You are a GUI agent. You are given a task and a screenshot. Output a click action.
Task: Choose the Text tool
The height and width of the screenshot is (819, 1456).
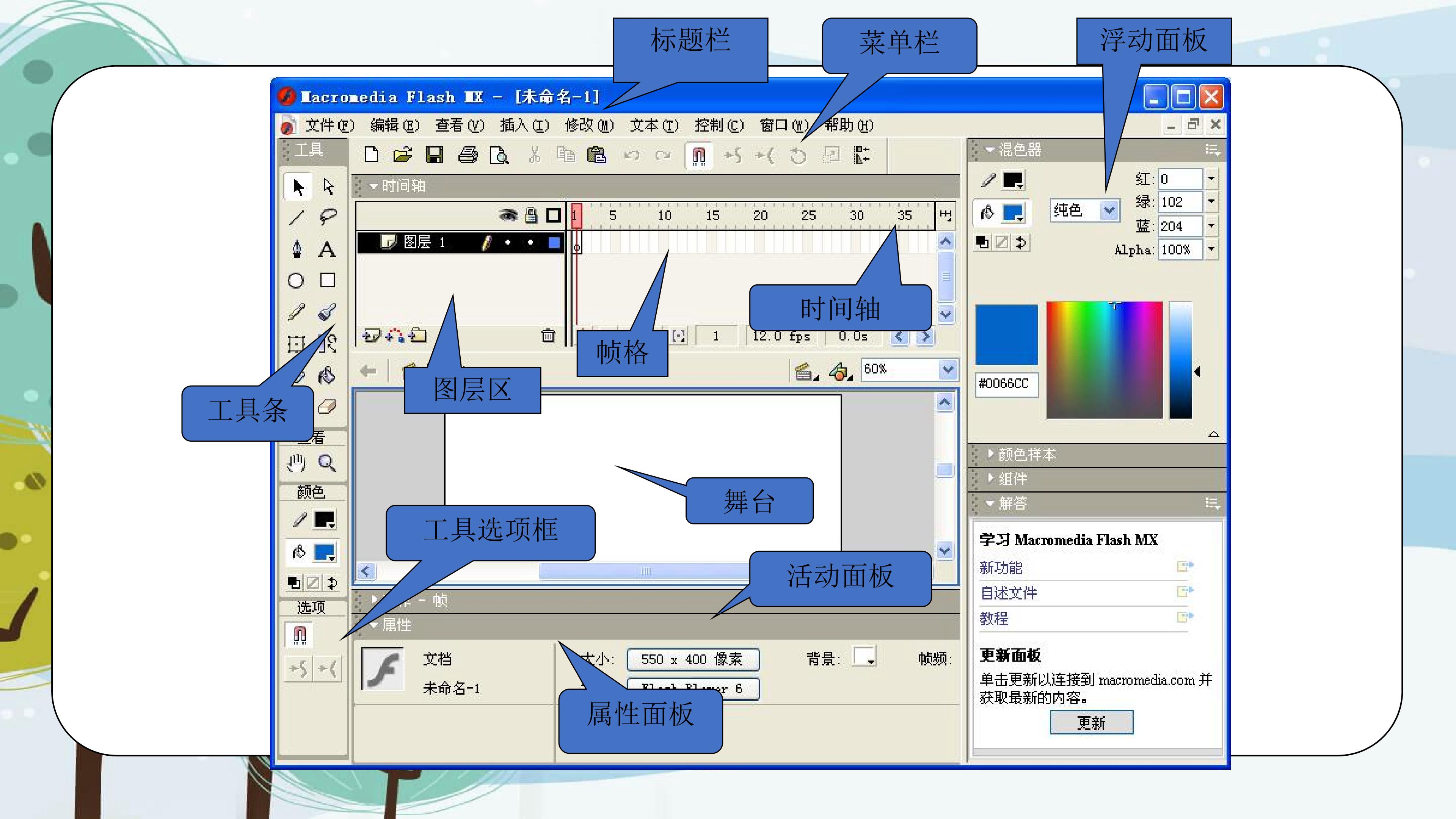[327, 249]
